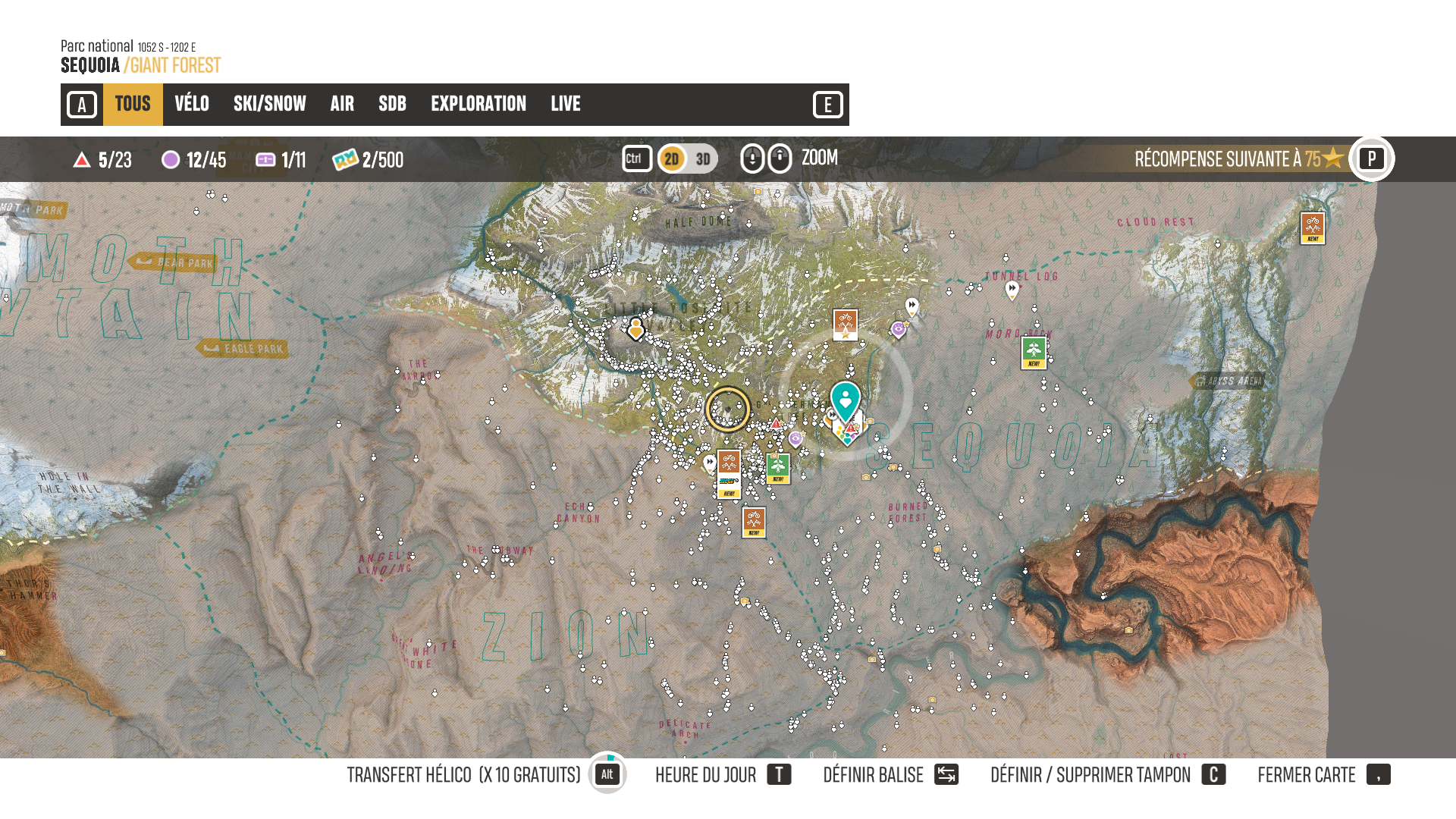Open bike challenge card with gold star

pos(846,325)
